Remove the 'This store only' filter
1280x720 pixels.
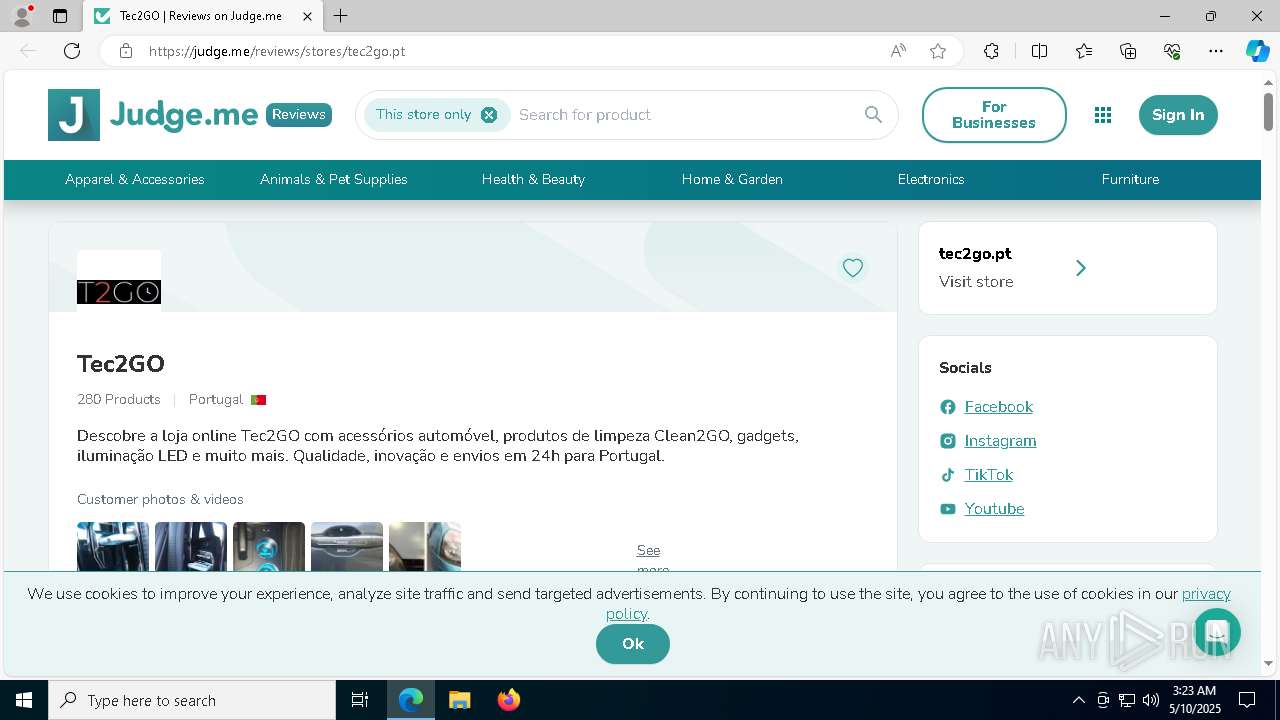pyautogui.click(x=489, y=115)
